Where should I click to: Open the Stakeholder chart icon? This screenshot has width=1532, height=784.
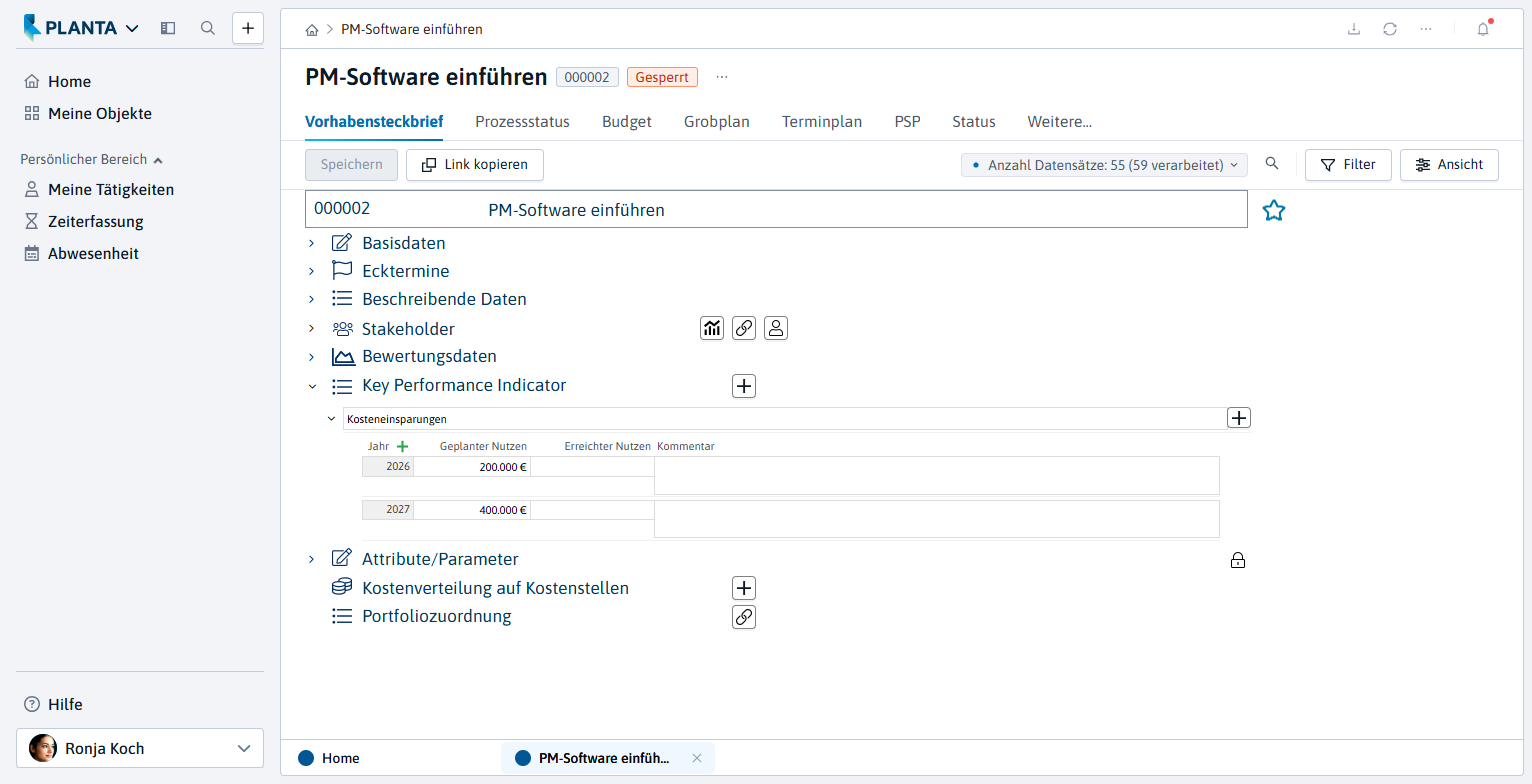pos(712,328)
